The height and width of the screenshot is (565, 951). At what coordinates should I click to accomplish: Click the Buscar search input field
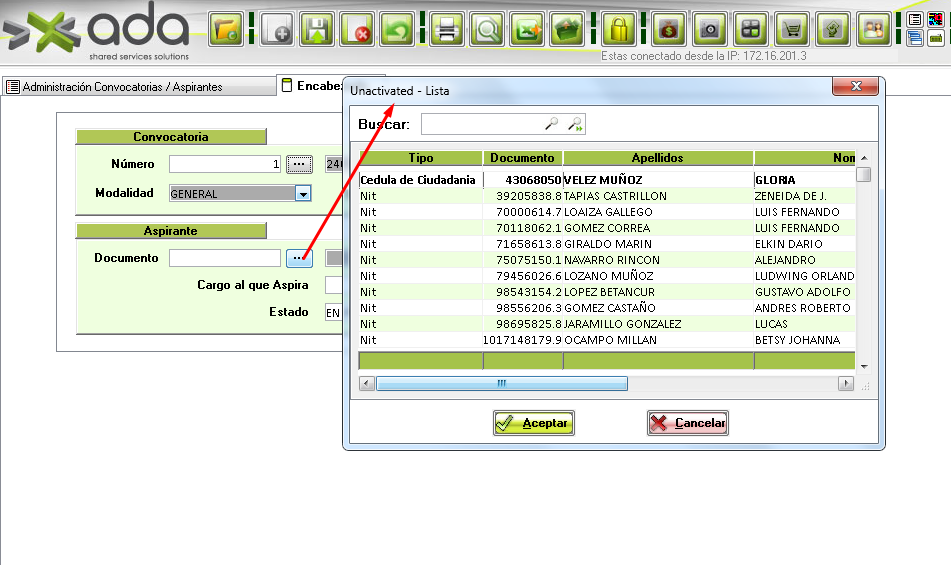(x=482, y=124)
